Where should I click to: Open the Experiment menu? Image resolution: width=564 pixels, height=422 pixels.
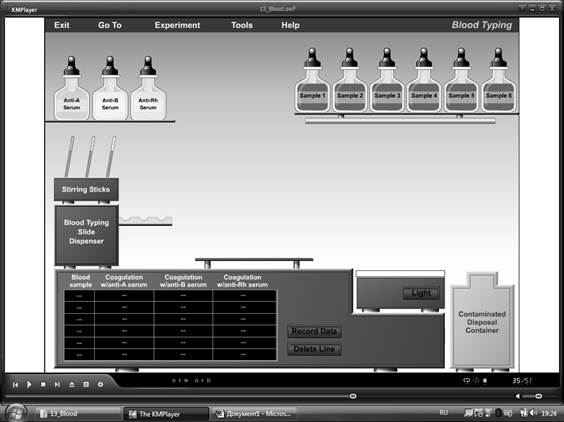pos(177,25)
